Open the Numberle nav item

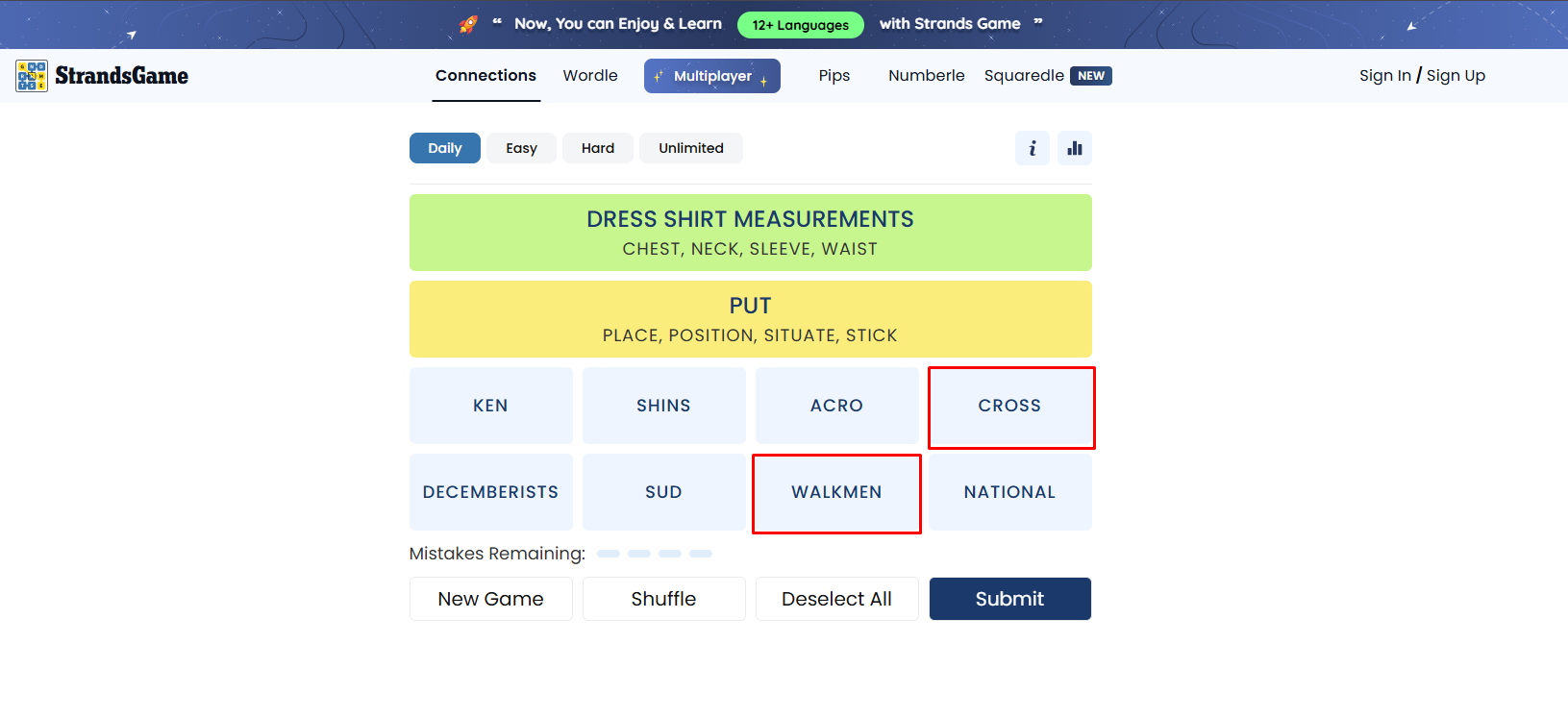(x=926, y=75)
